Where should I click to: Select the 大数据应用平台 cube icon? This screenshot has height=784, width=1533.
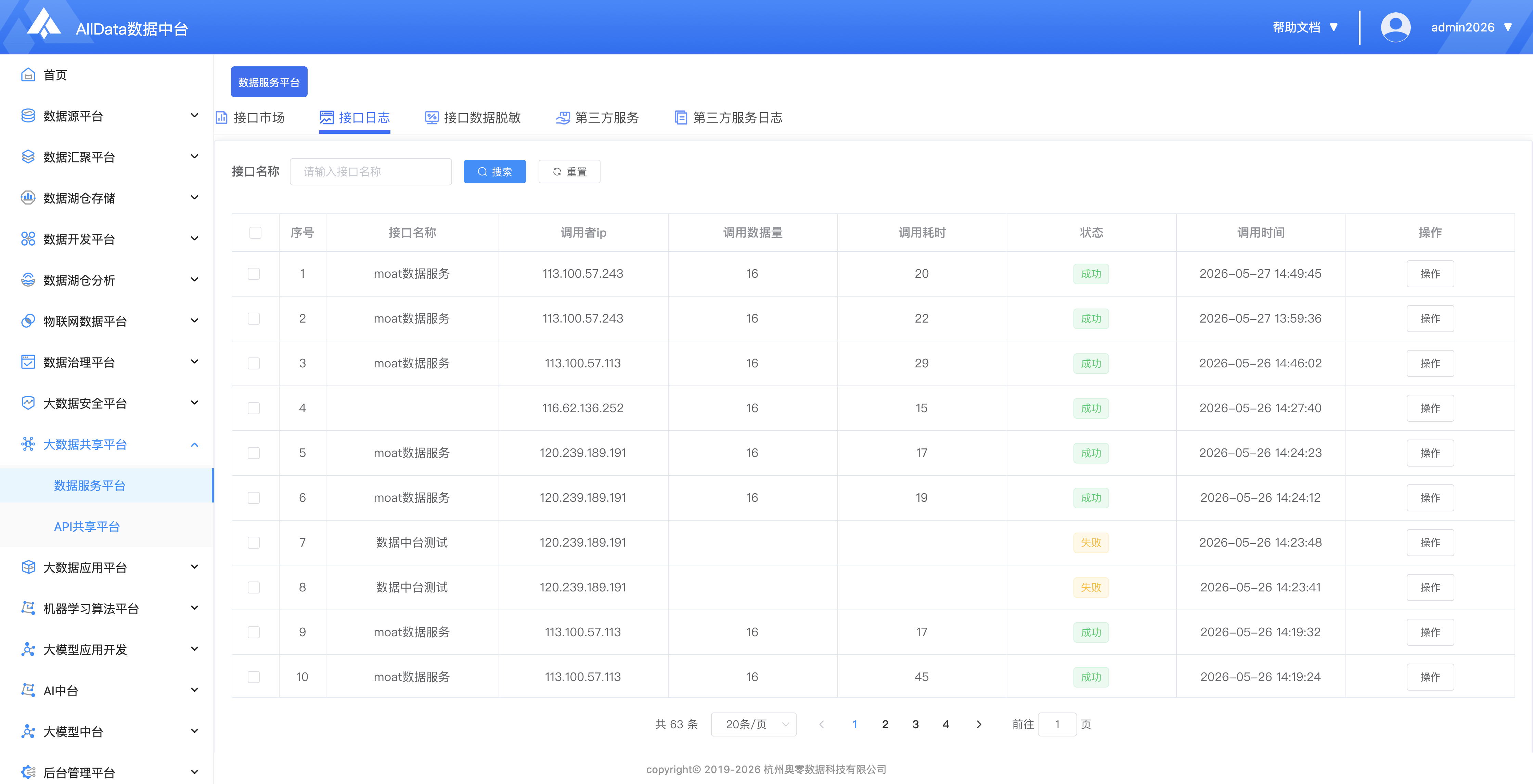coord(28,567)
